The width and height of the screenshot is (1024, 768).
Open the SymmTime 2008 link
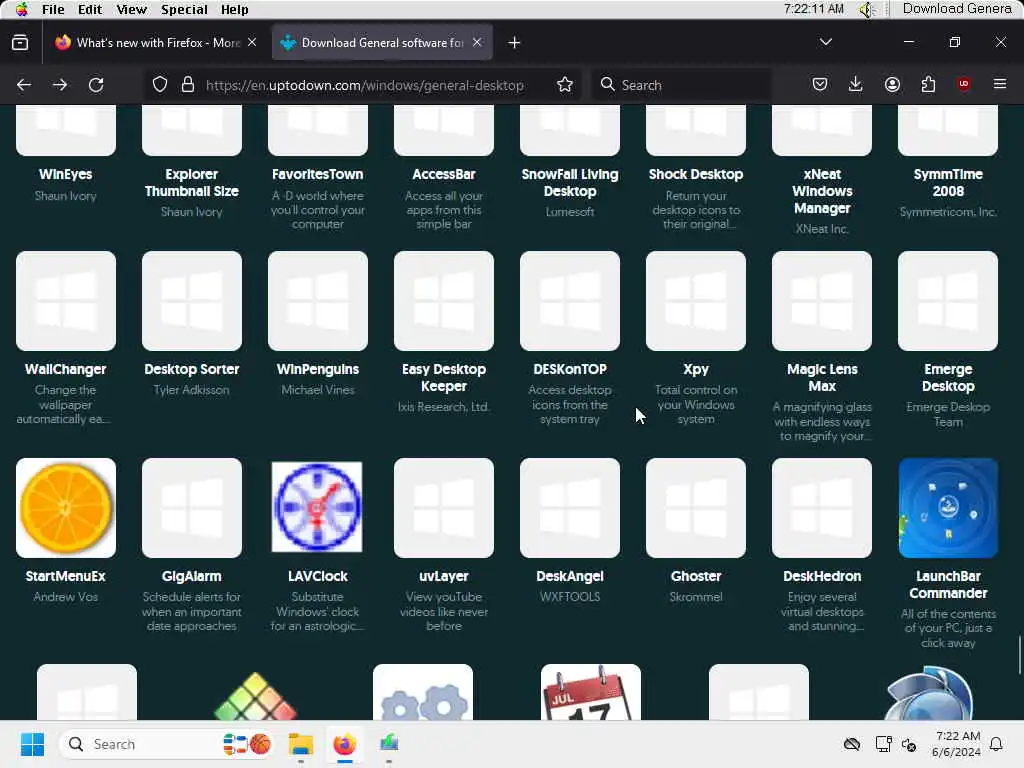(948, 183)
